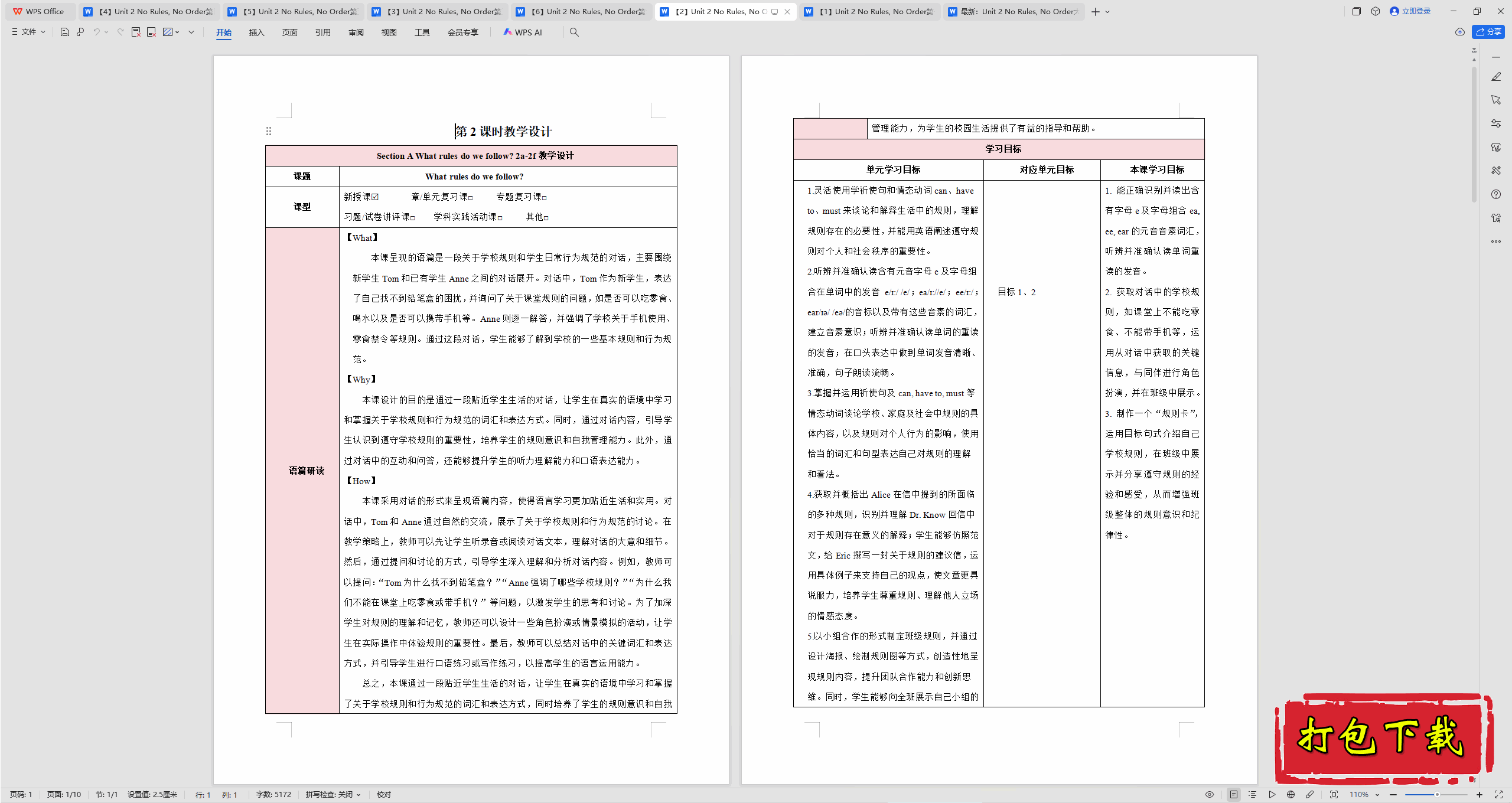Viewport: 1512px width, 803px height.
Task: Open the 页面 ribbon tab
Action: [289, 32]
